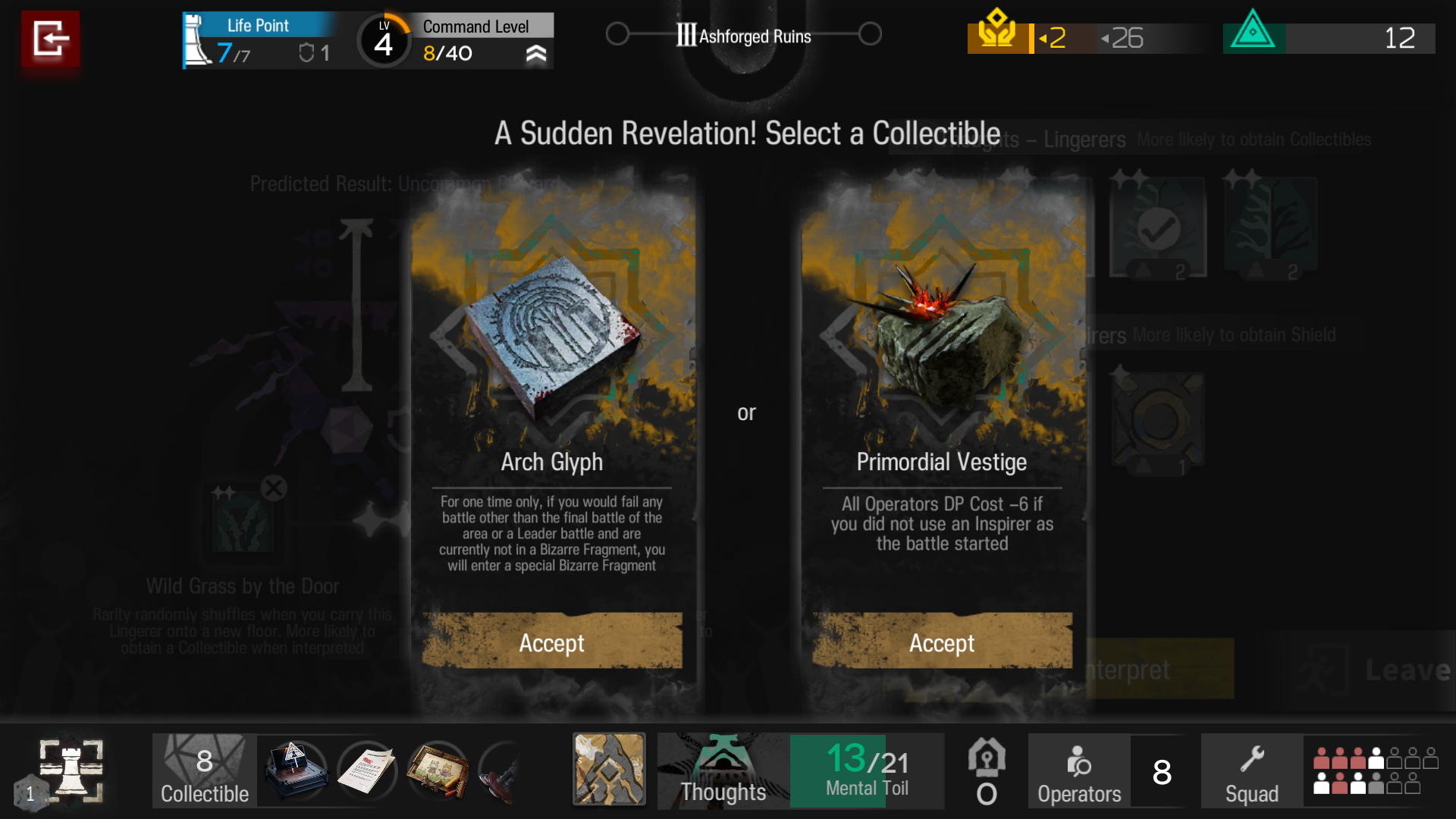This screenshot has width=1456, height=819.
Task: Click the green triangle currency icon
Action: pyautogui.click(x=1253, y=32)
